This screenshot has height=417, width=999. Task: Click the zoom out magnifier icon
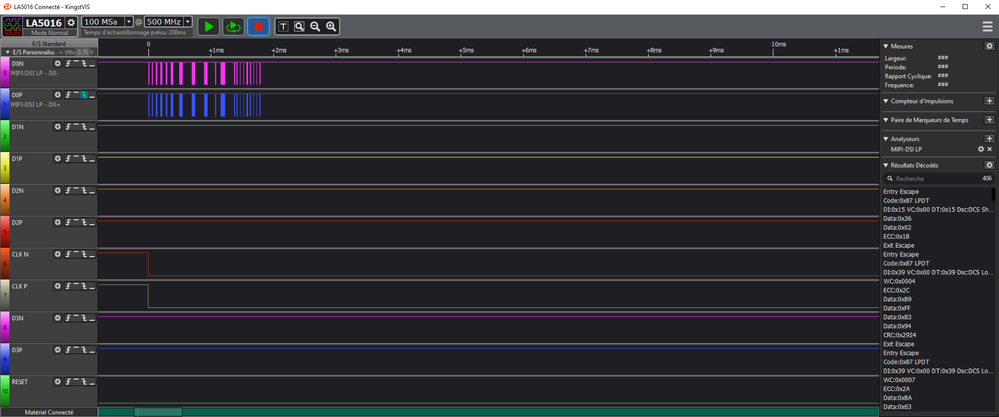click(315, 26)
